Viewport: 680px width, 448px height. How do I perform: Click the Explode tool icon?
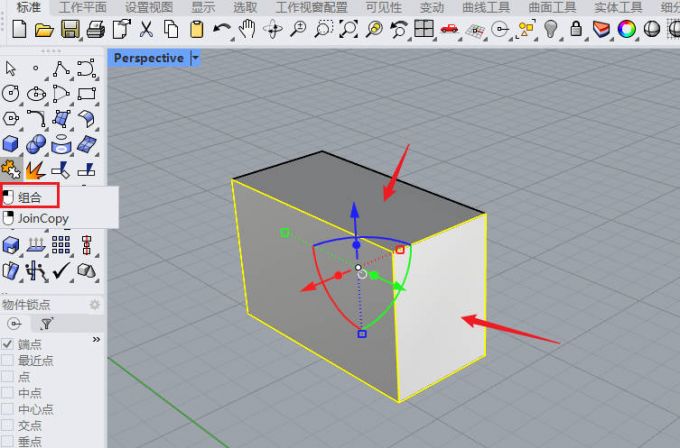36,170
